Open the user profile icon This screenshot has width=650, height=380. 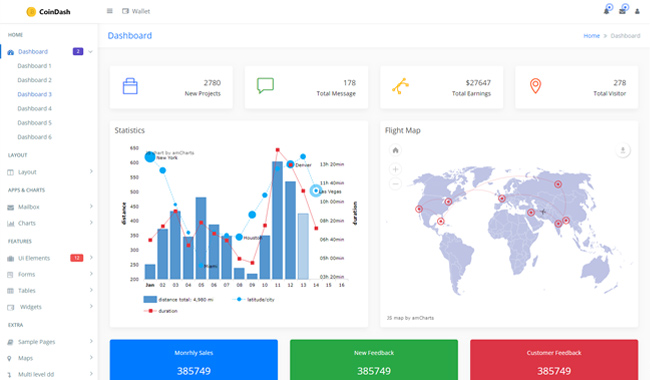pyautogui.click(x=637, y=11)
